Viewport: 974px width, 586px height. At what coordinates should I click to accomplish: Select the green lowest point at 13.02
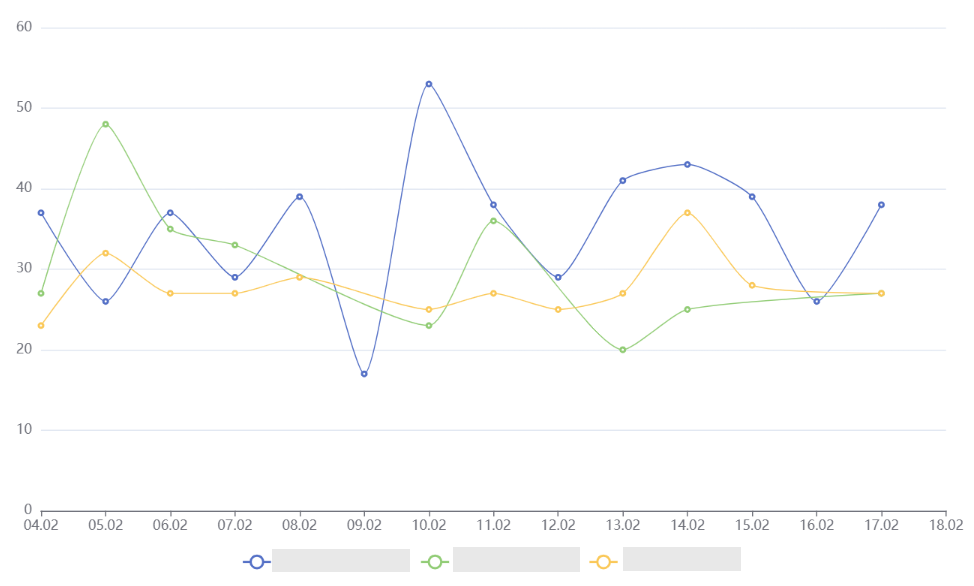click(x=622, y=350)
